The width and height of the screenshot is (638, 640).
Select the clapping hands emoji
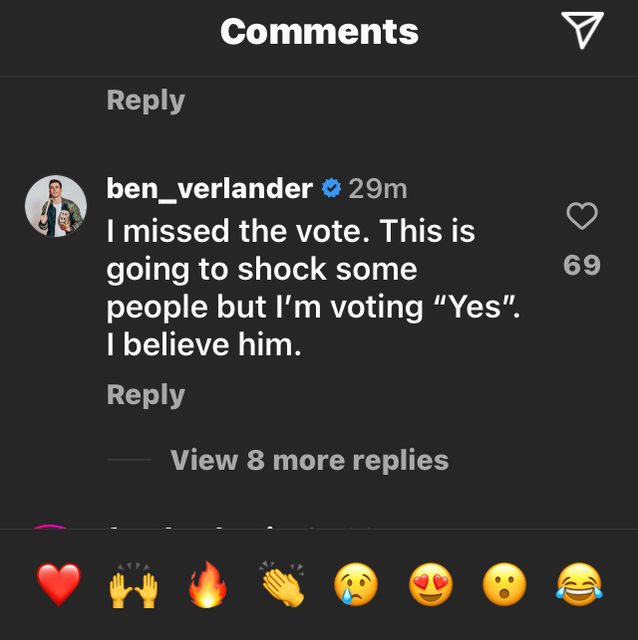[283, 584]
